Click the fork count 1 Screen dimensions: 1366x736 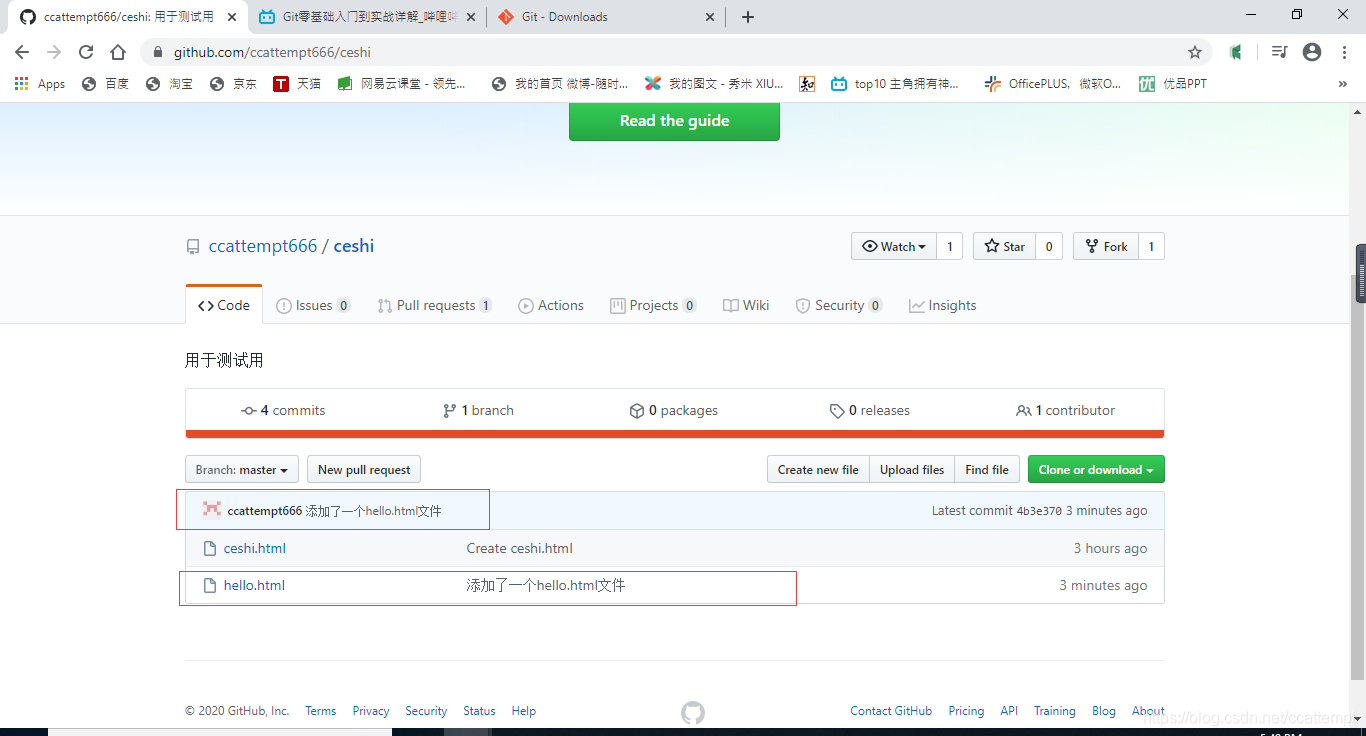coord(1151,246)
